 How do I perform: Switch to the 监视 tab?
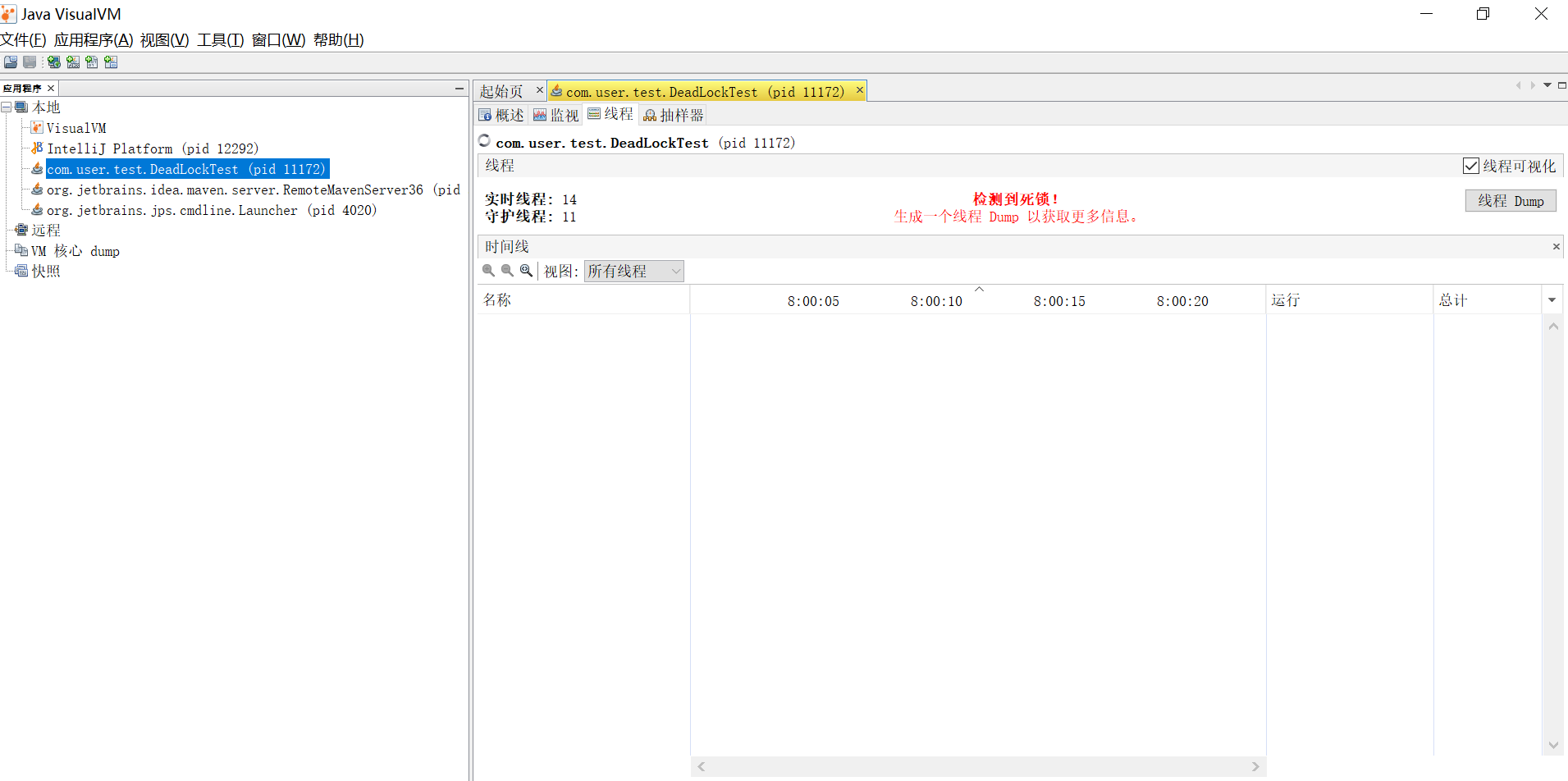click(x=556, y=115)
